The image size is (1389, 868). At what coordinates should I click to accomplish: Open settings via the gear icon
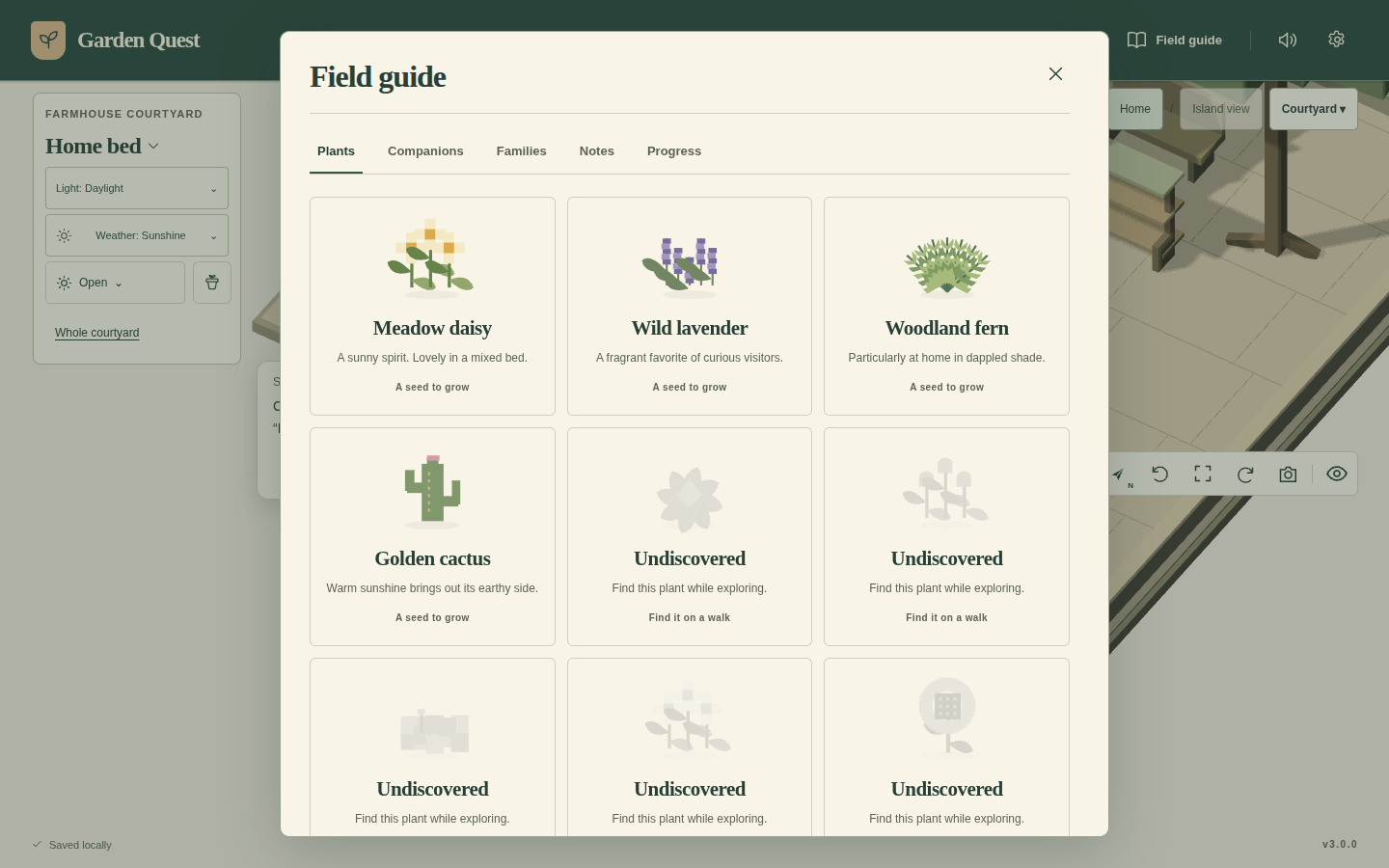click(1336, 40)
